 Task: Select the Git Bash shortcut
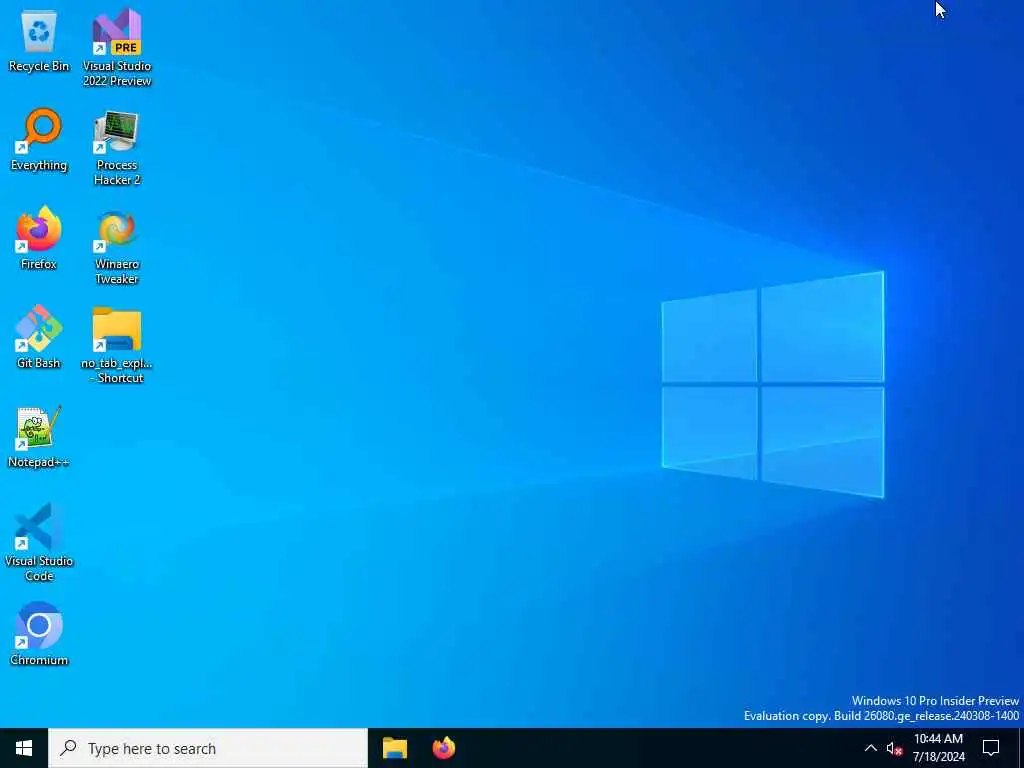(x=39, y=336)
